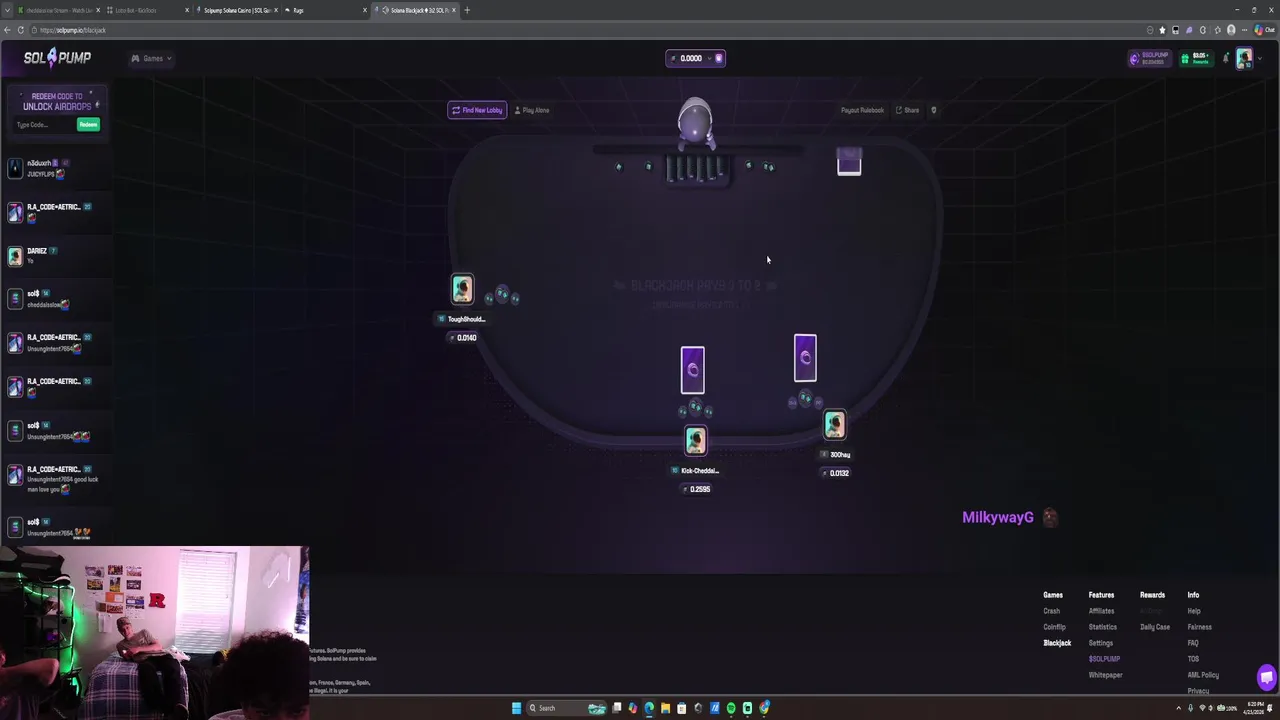The image size is (1280, 720).
Task: Select the ToughShould player seat avatar
Action: point(462,289)
